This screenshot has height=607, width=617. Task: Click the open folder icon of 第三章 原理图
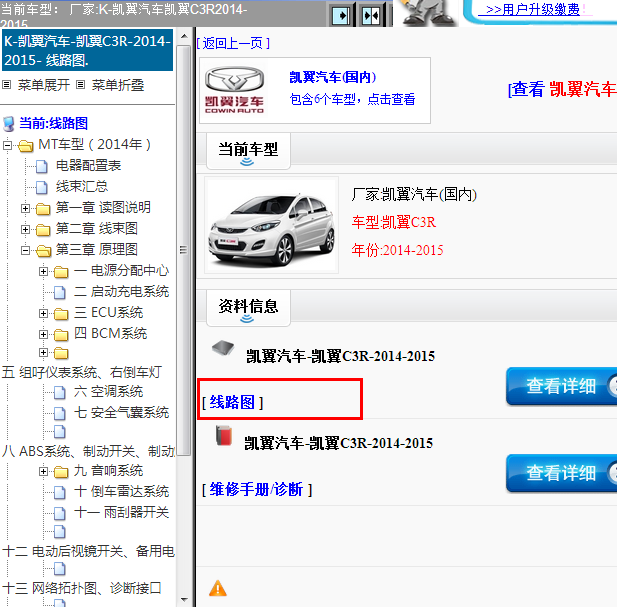click(43, 251)
